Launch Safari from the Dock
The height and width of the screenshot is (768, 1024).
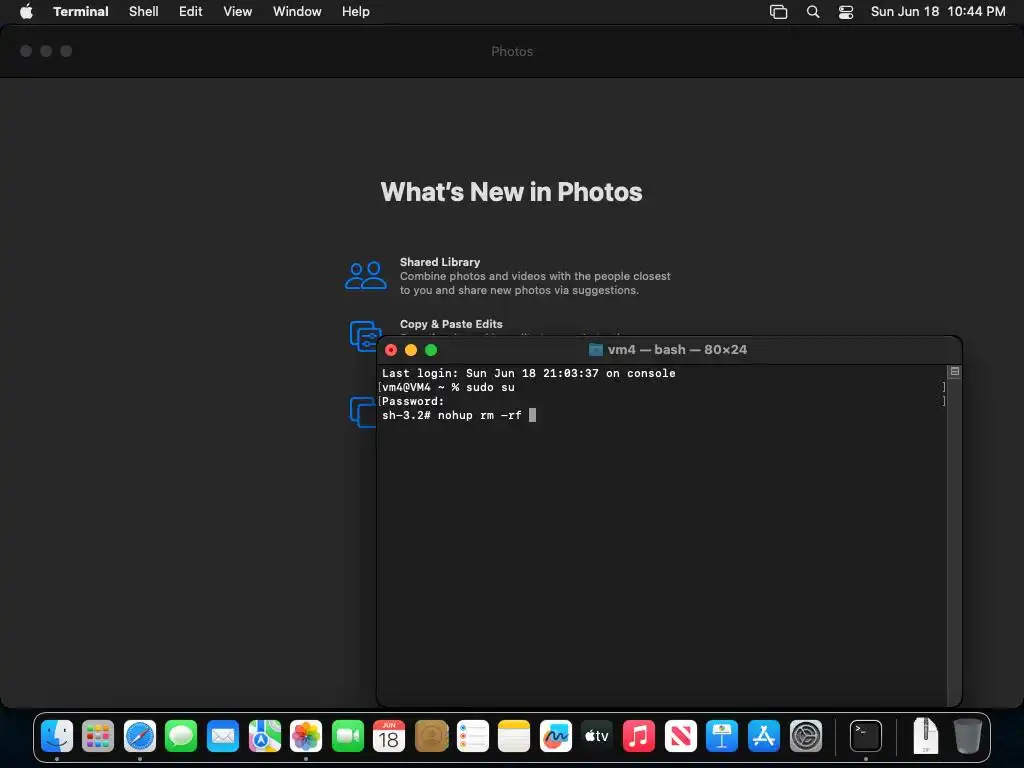coord(140,736)
